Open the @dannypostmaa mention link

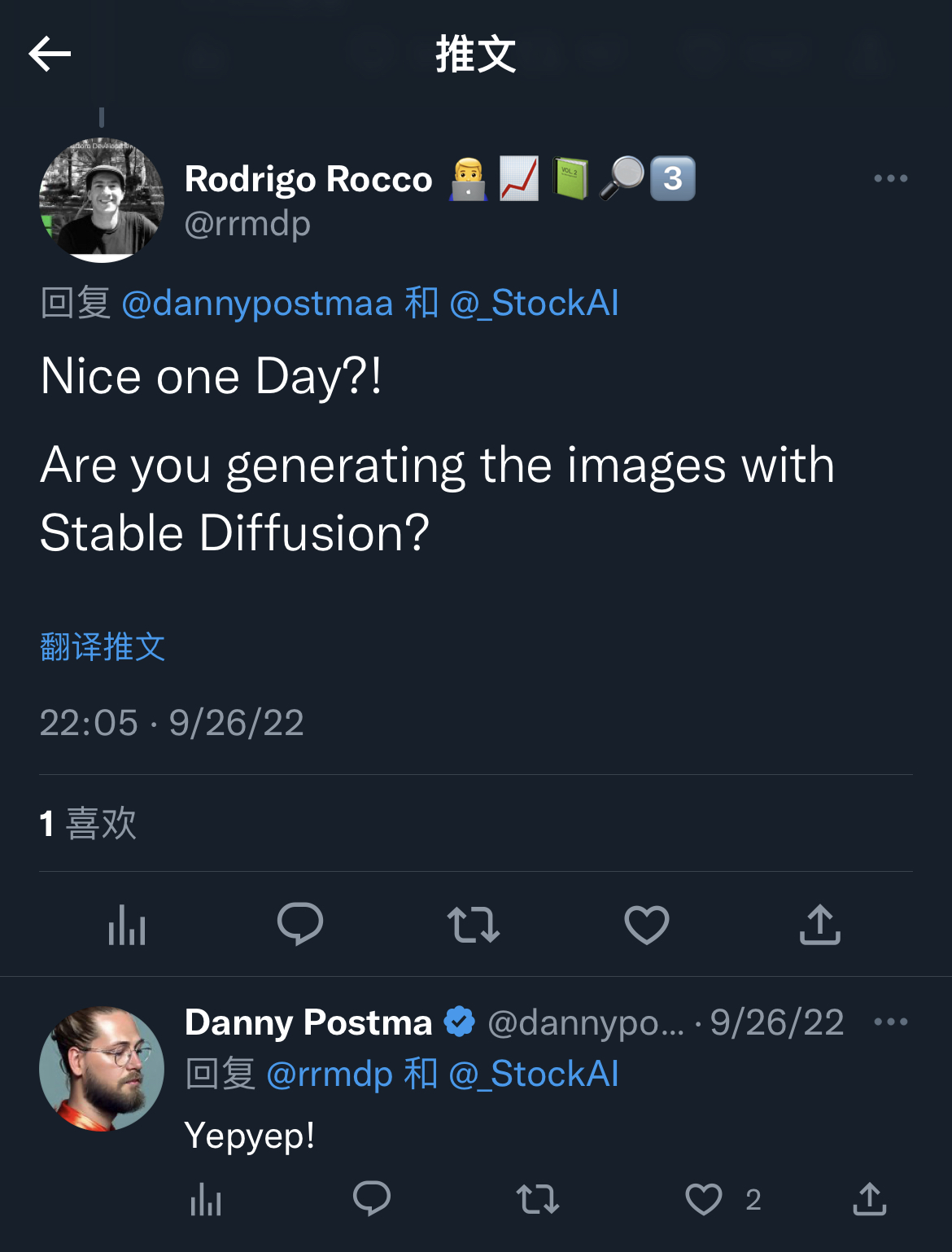(257, 304)
